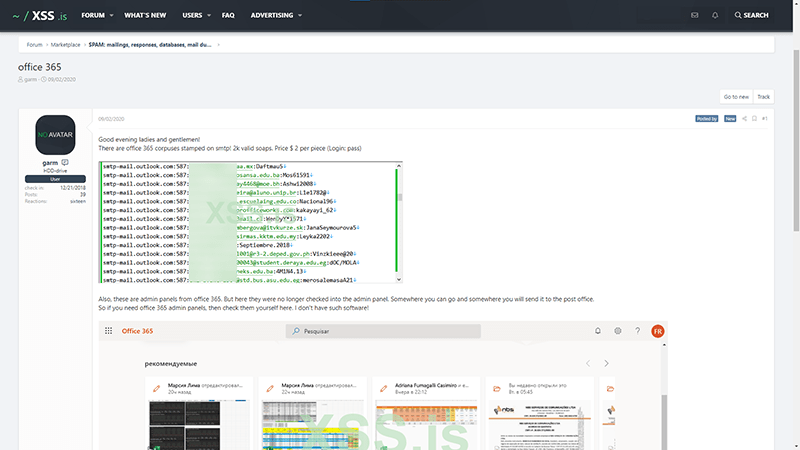Screen dimensions: 800x450
Task: Click the Office 365 title text
Action: click(137, 331)
